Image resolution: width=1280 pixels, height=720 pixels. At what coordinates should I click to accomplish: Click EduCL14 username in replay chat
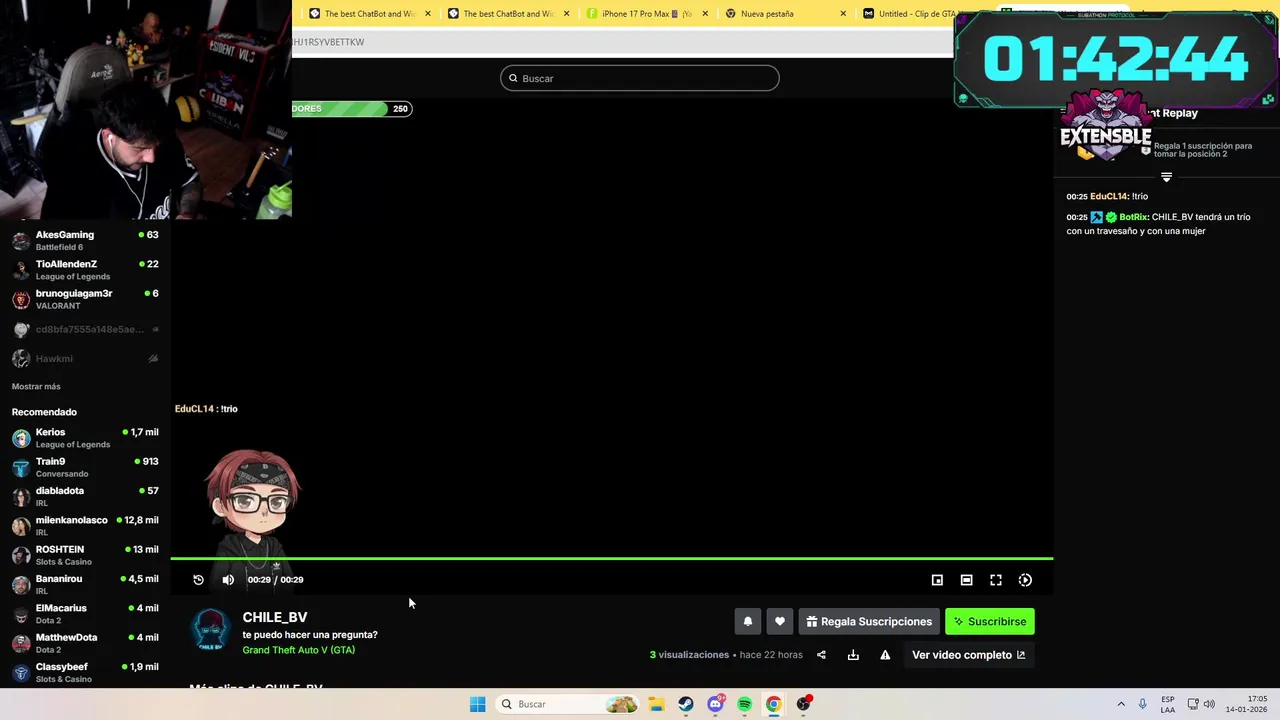[1109, 197]
